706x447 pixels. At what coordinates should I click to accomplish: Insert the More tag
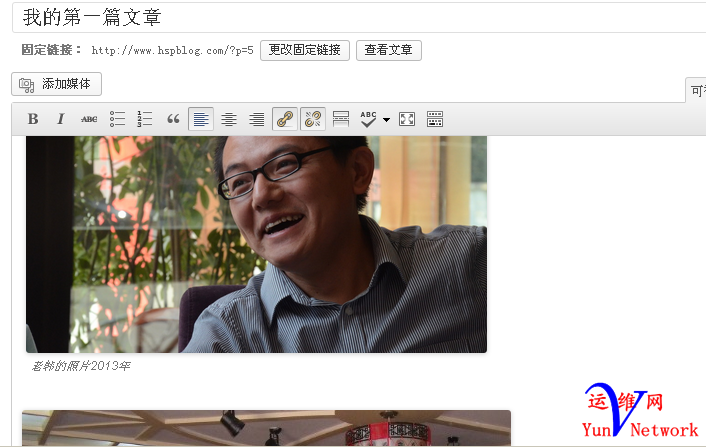click(x=341, y=119)
